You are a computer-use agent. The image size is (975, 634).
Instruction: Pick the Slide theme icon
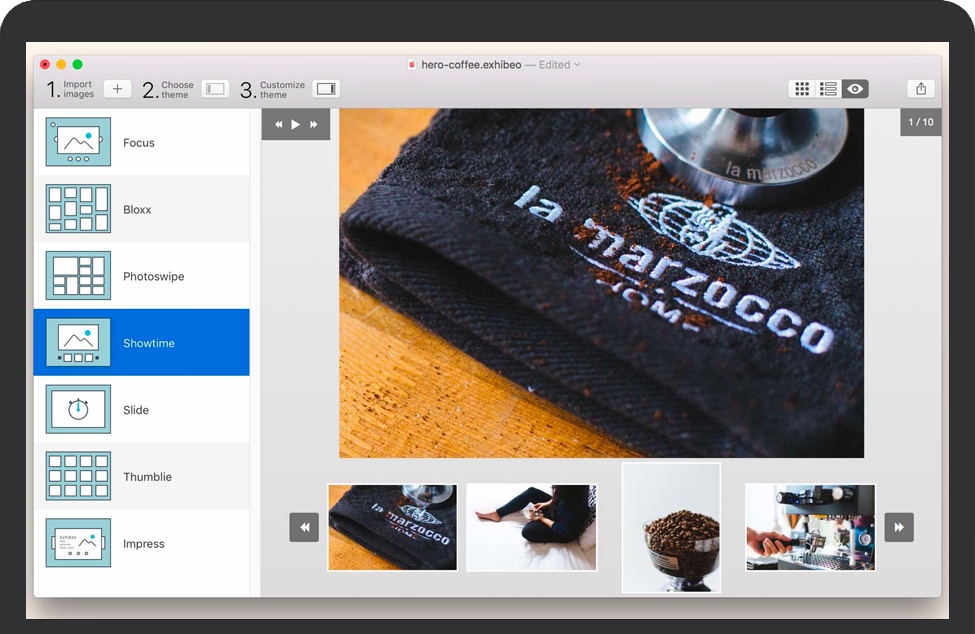(78, 410)
